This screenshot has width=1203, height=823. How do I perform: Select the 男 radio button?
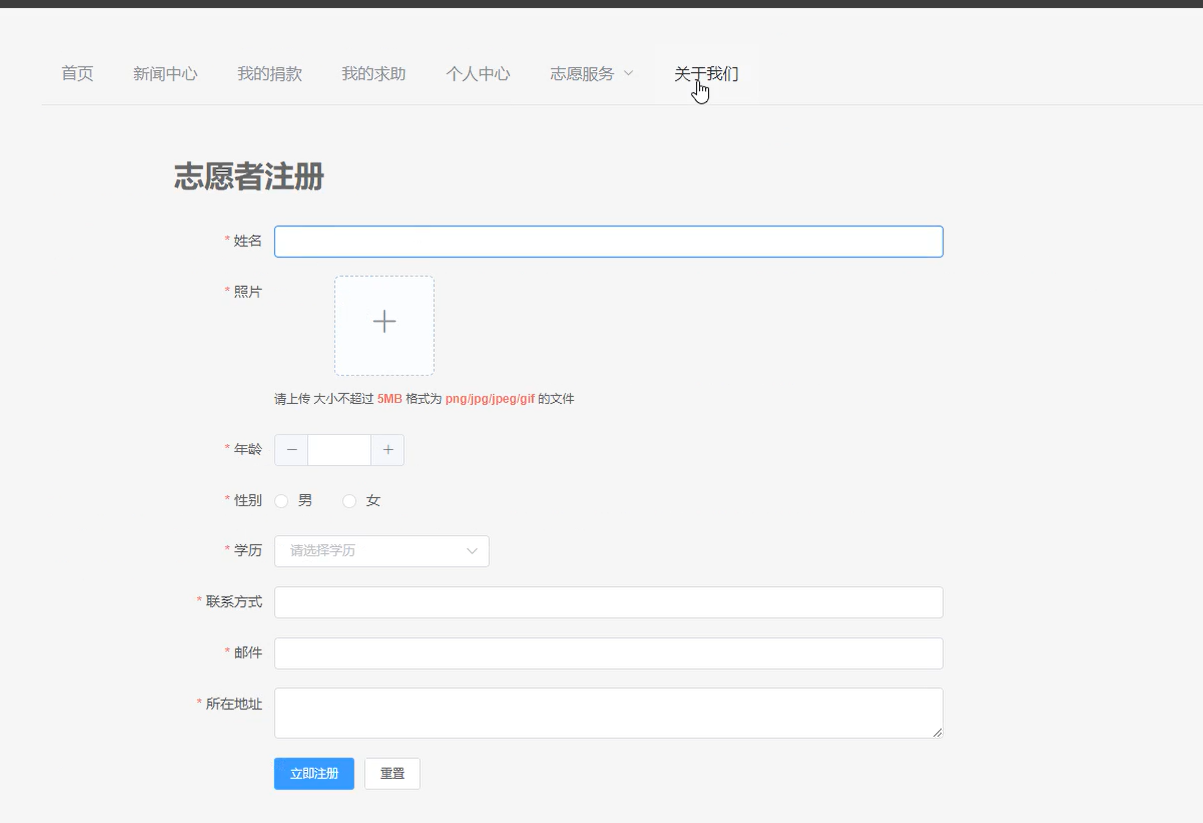point(282,501)
